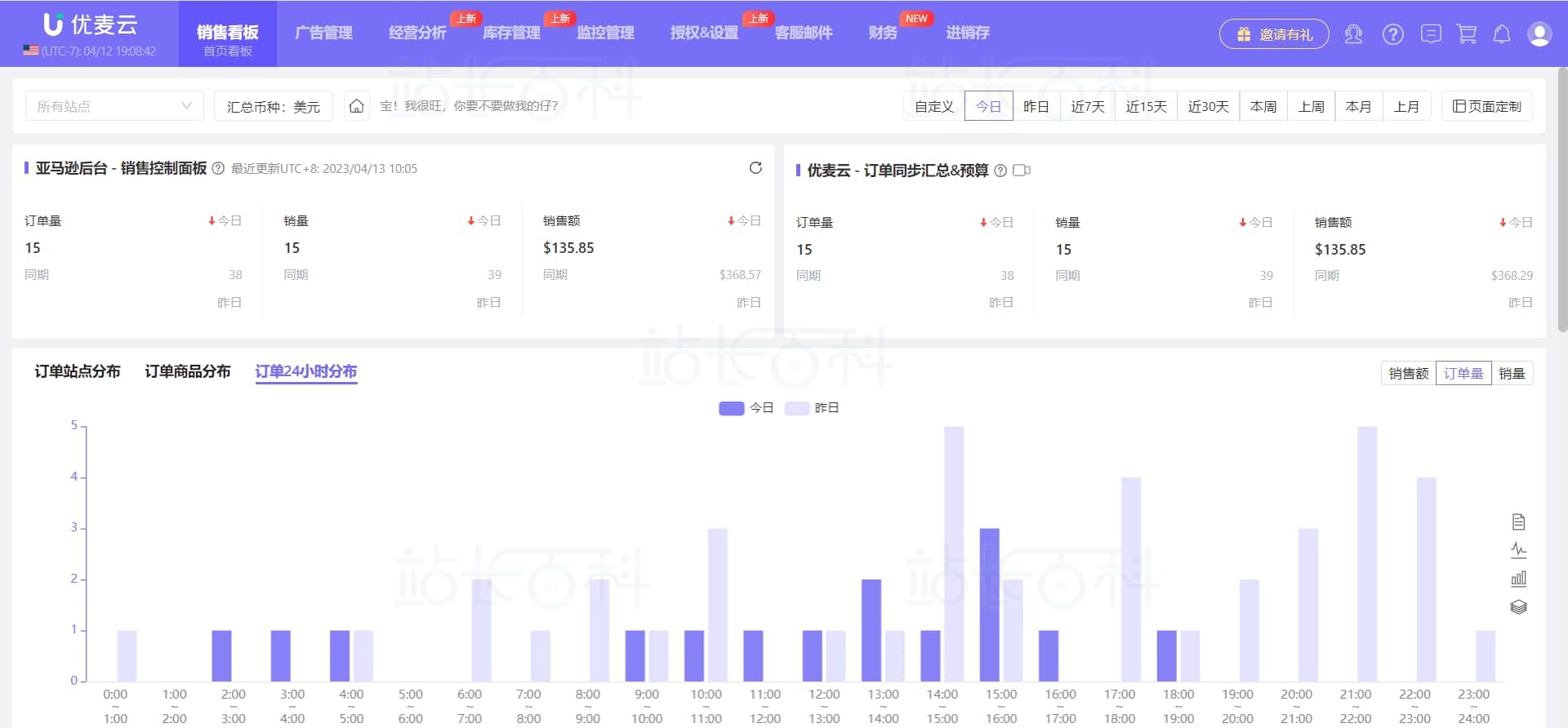This screenshot has width=1568, height=728.
Task: Select 本周 date range
Action: [1263, 106]
